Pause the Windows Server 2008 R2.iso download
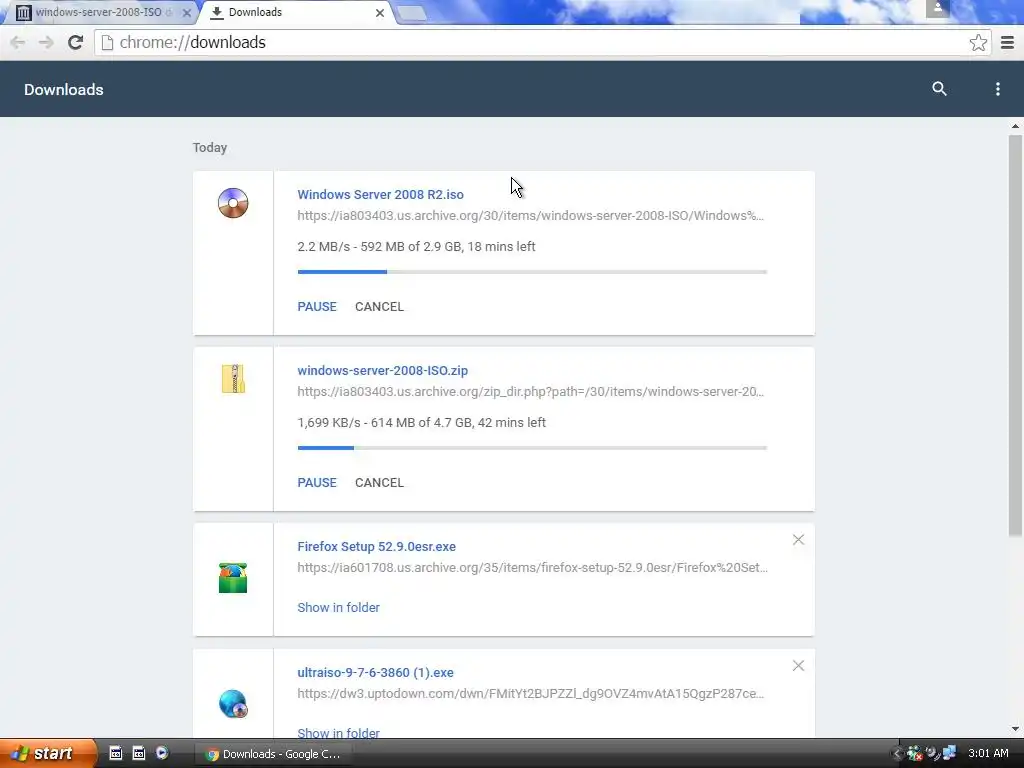 317,306
